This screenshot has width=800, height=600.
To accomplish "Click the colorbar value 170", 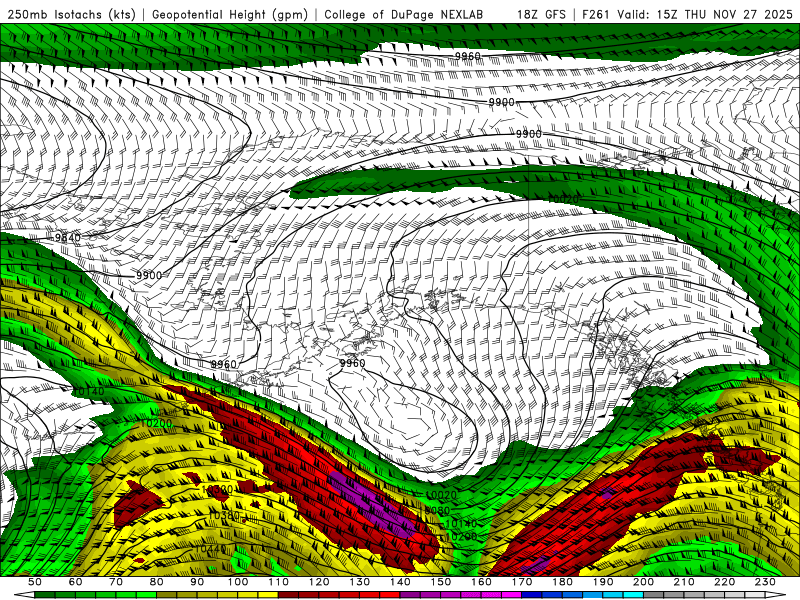I will click(521, 582).
